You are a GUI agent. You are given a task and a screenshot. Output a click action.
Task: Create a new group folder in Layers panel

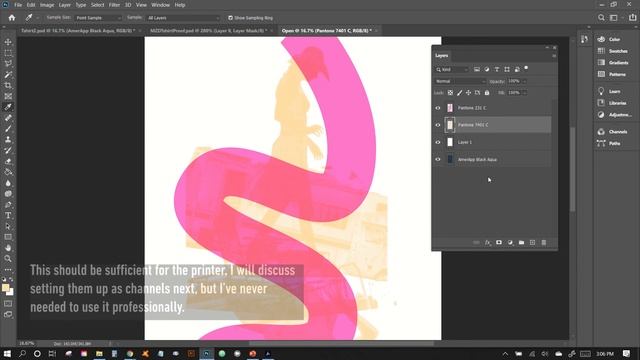[x=521, y=242]
